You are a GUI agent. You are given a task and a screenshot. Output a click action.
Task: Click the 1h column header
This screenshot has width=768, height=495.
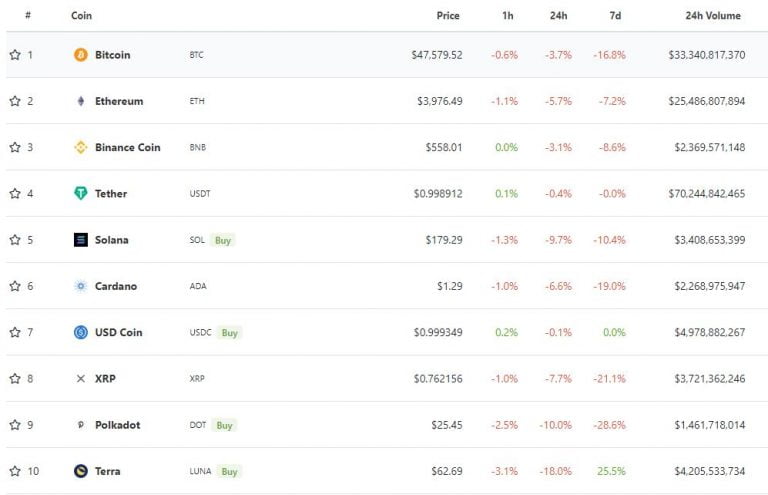[x=509, y=16]
